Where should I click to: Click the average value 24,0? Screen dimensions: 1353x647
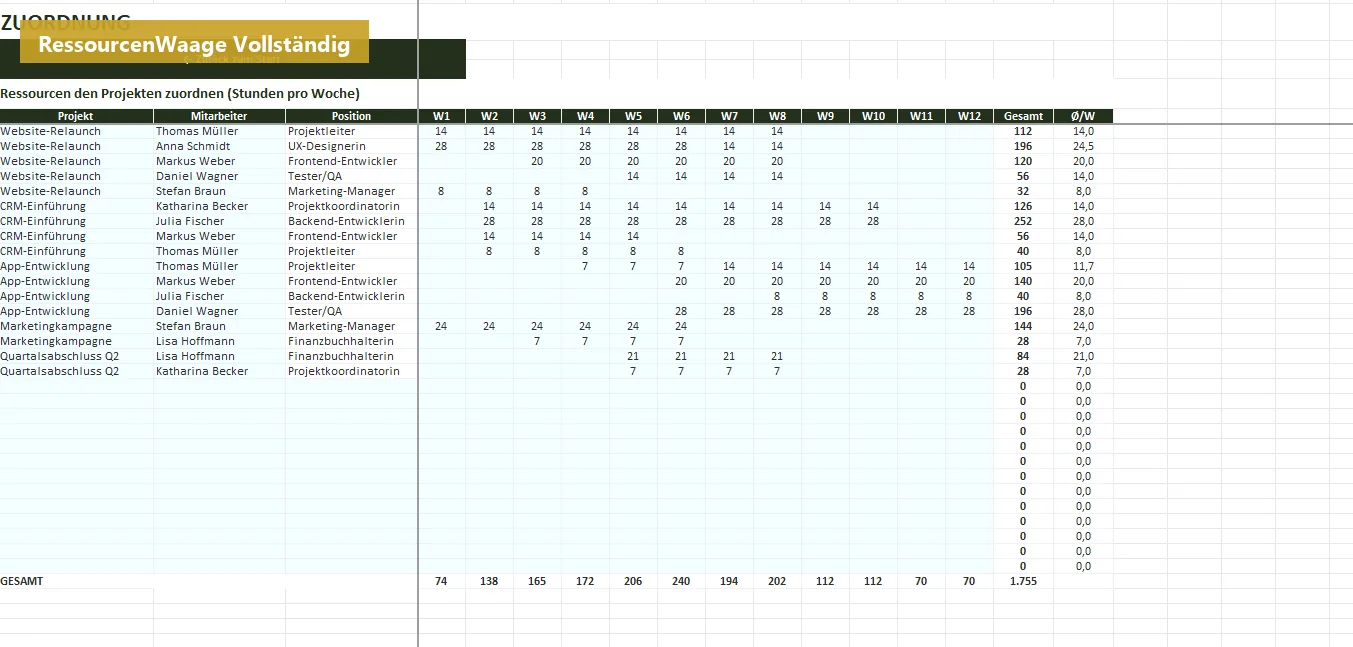[1083, 326]
